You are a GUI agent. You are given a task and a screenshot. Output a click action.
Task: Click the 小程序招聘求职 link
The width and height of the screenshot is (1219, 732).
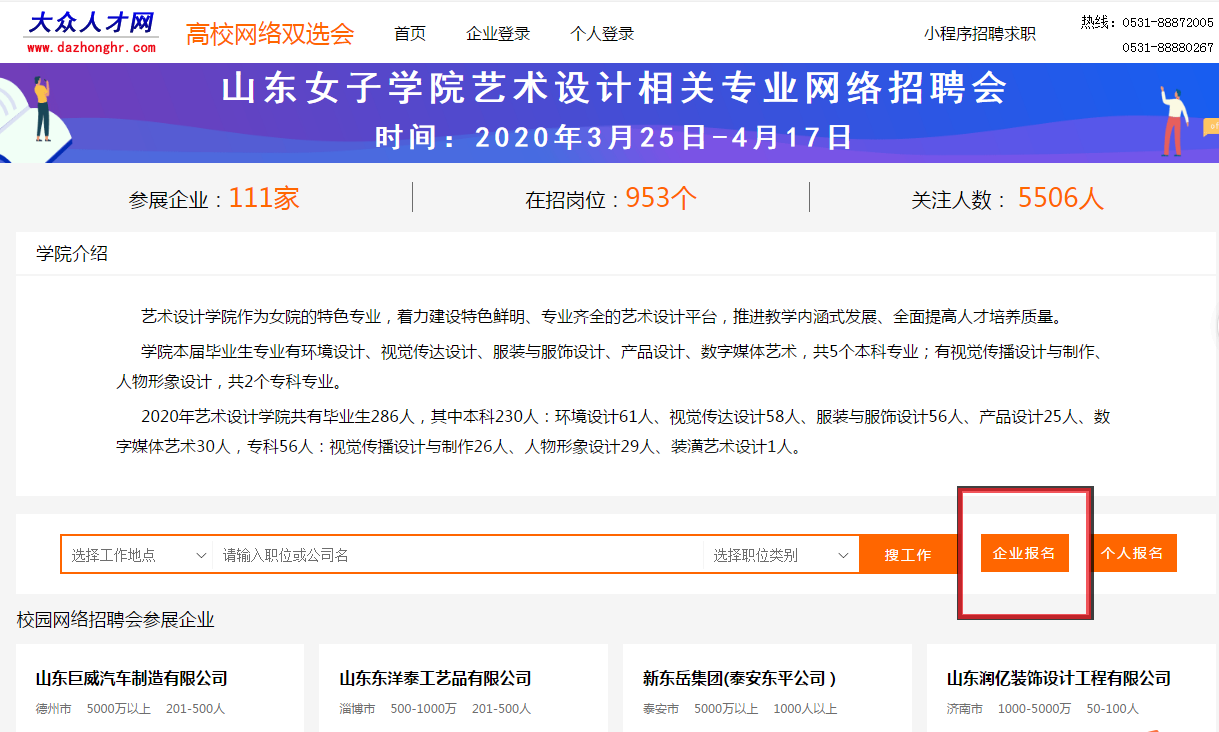coord(980,34)
